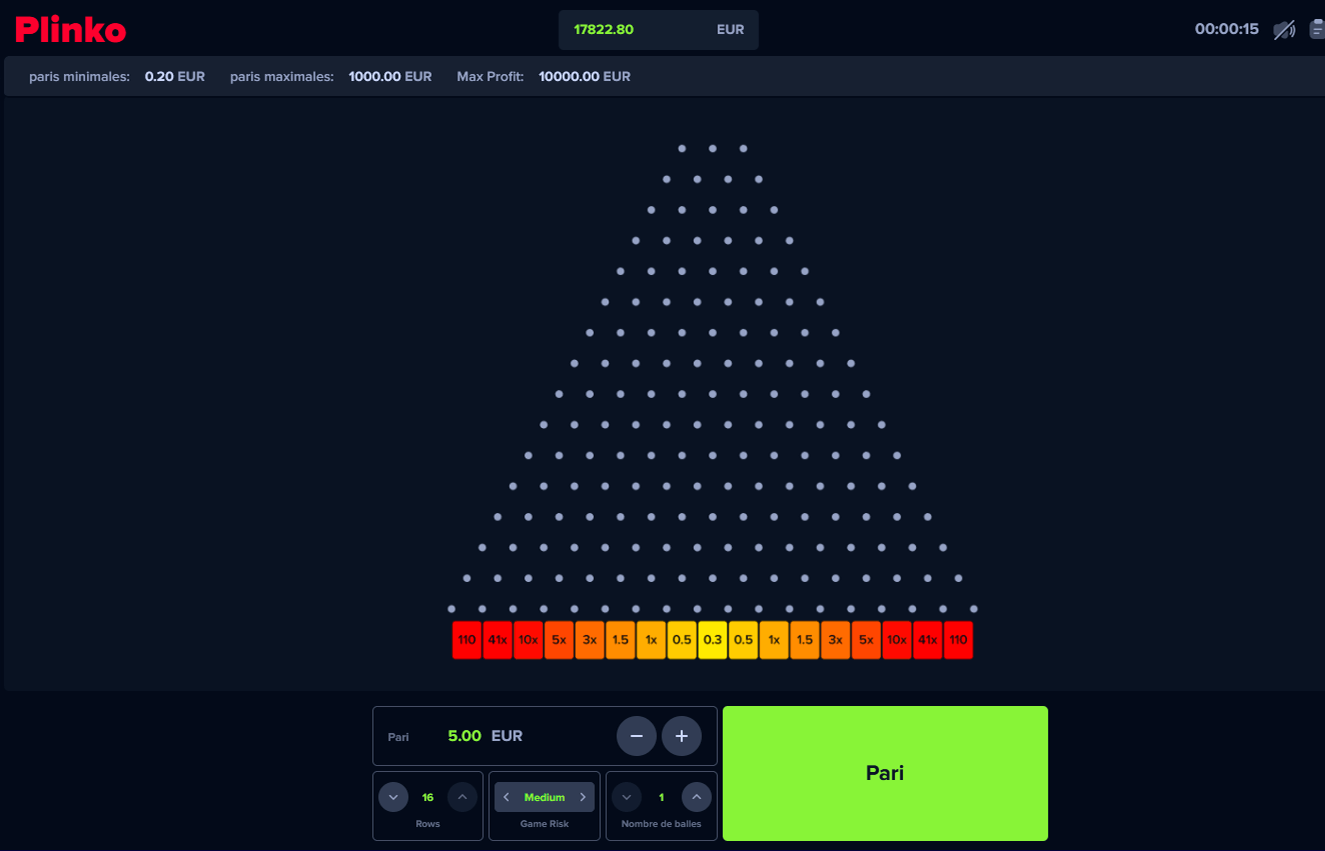This screenshot has width=1325, height=851.
Task: Click the left-side 1.5 multiplier slot
Action: [621, 640]
